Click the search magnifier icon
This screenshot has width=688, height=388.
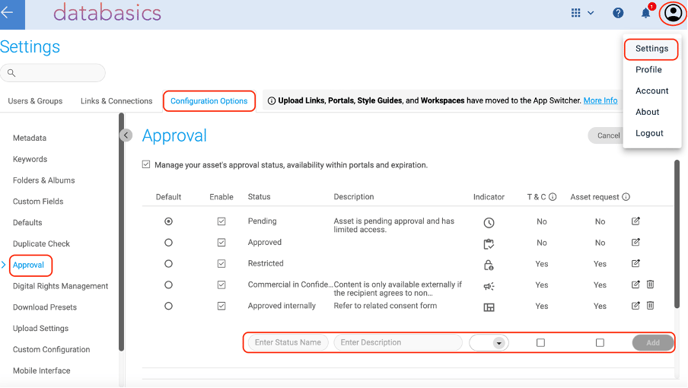pos(11,73)
